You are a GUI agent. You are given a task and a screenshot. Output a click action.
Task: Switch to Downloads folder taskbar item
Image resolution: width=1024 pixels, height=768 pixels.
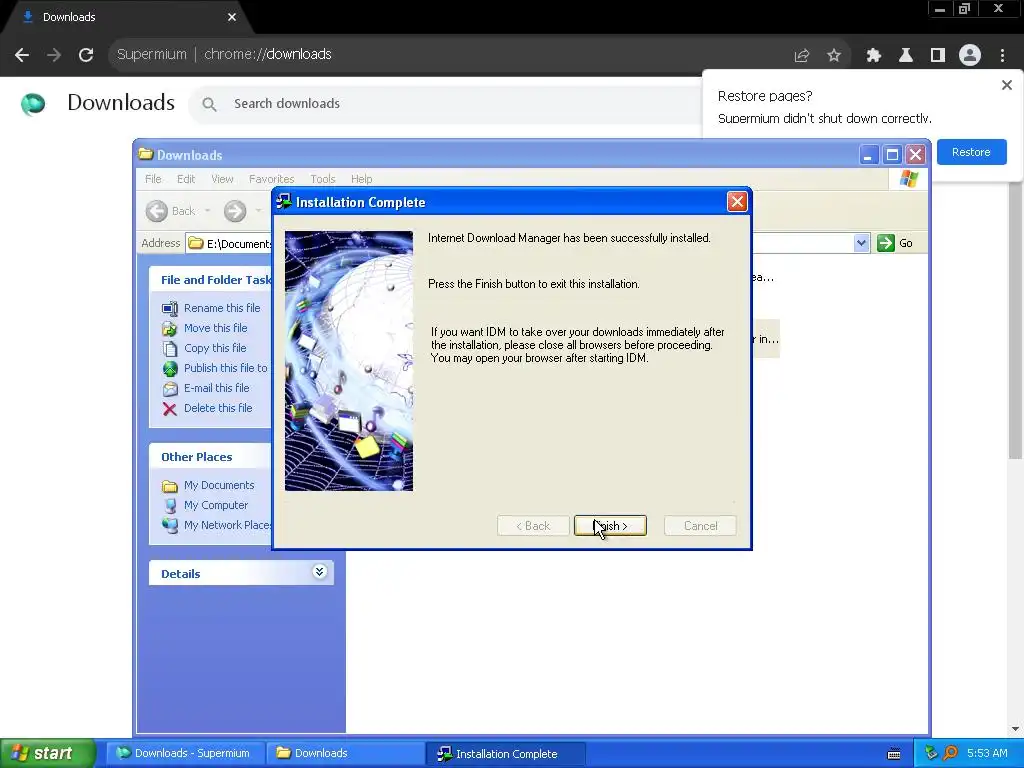(344, 753)
